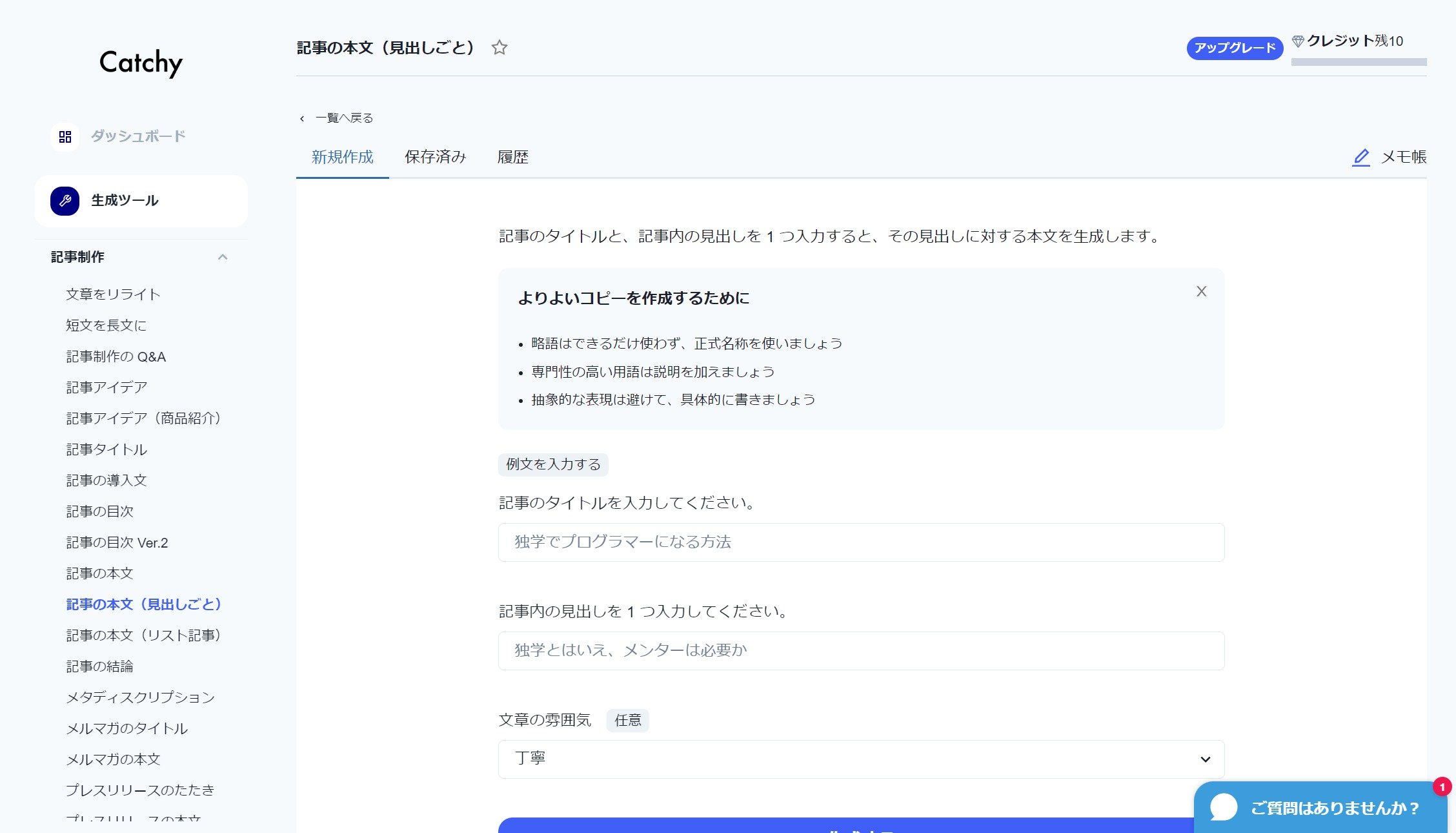Click the dropdown chevron next to 丁寧
The width and height of the screenshot is (1456, 833).
1205,759
